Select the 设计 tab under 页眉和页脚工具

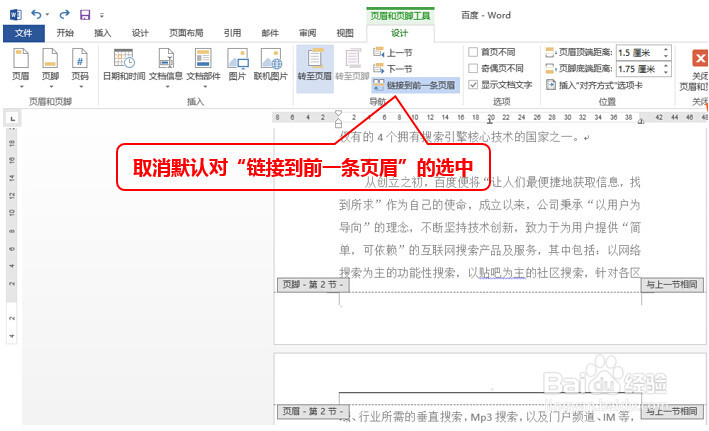pos(400,33)
